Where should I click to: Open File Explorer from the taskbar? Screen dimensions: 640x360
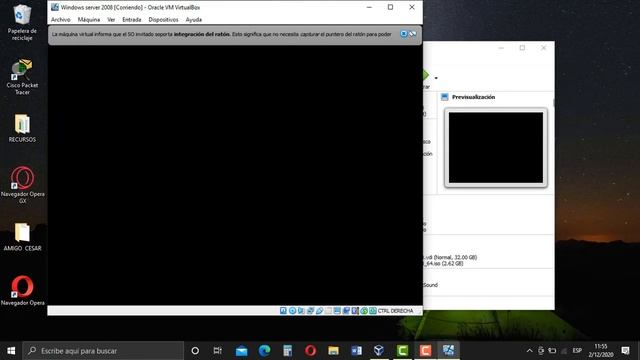click(333, 351)
